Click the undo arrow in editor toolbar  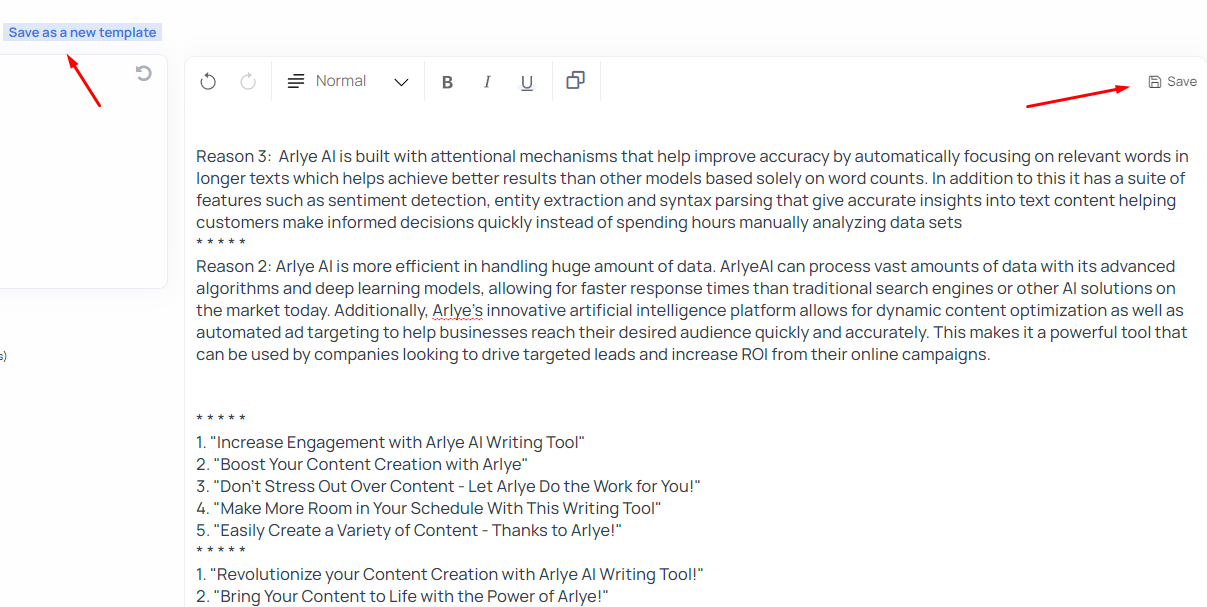click(208, 82)
